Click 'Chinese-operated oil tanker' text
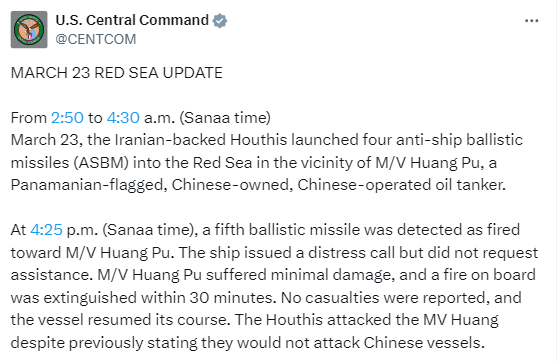The image size is (560, 361). coord(401,185)
